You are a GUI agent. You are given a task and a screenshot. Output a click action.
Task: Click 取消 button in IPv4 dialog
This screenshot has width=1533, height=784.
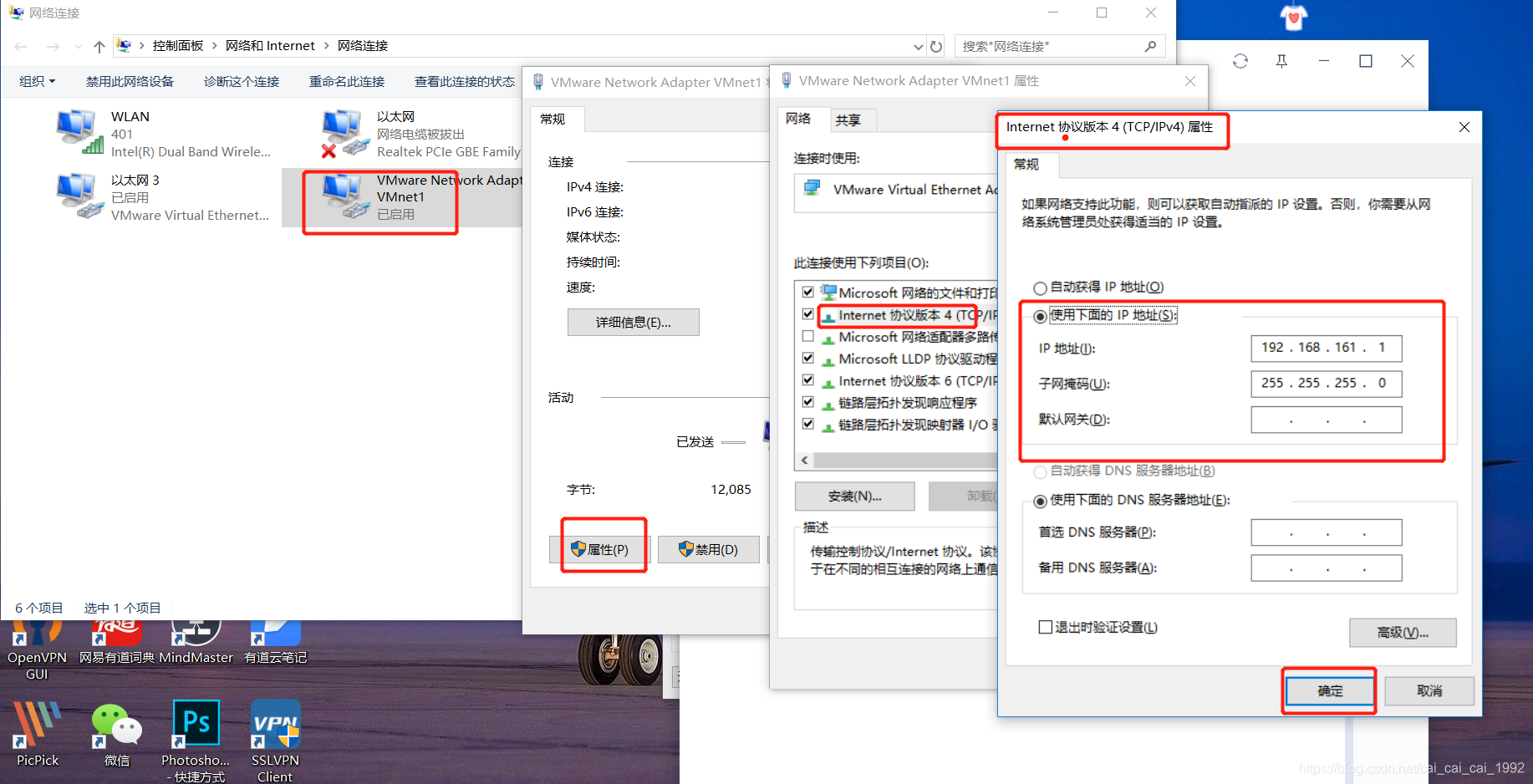pos(1429,690)
